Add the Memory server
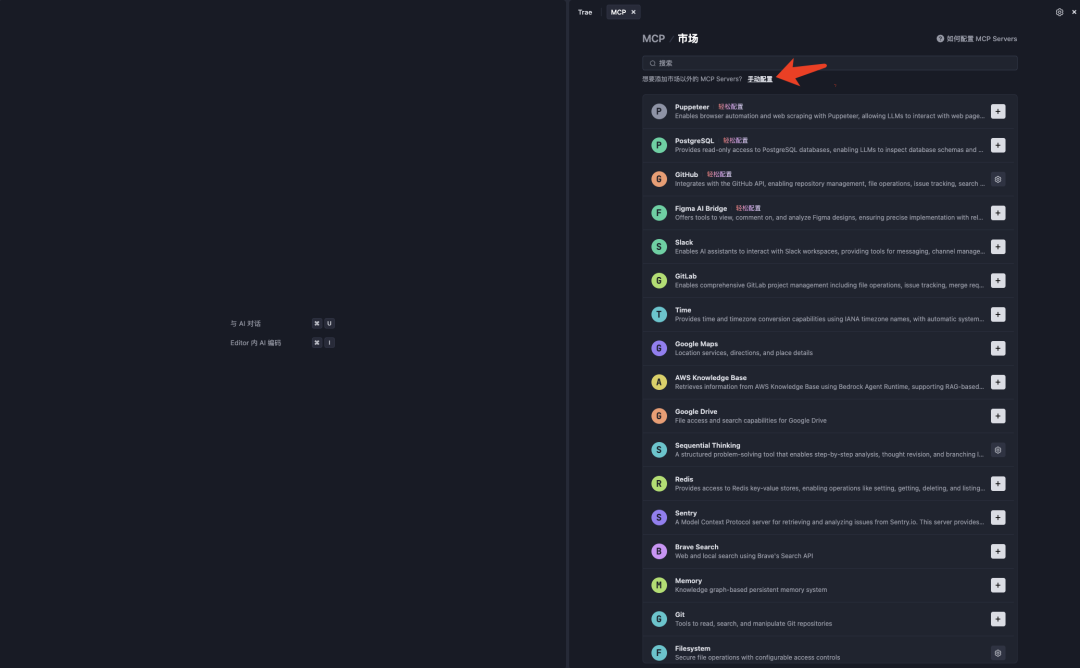 997,585
